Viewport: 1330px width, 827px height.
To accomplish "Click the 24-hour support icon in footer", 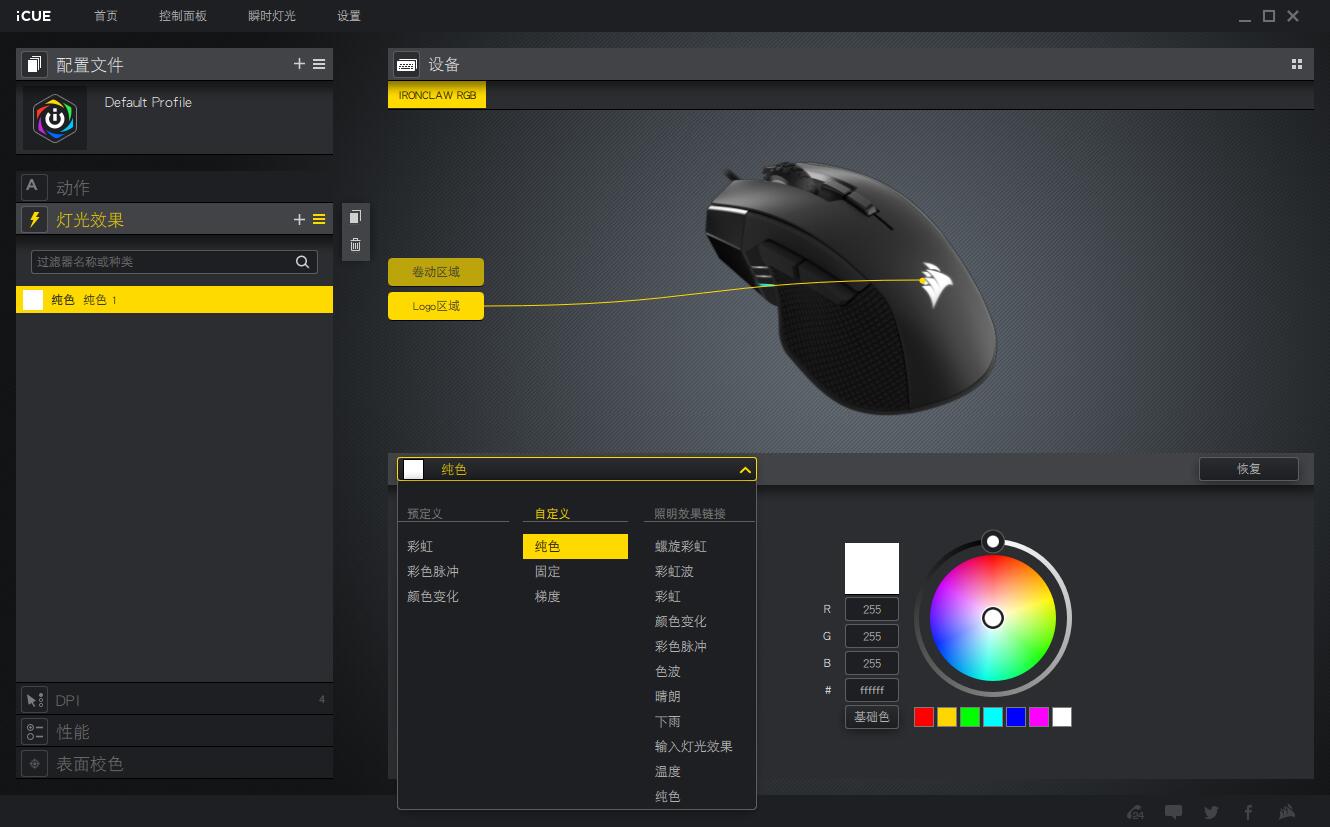I will coord(1135,812).
